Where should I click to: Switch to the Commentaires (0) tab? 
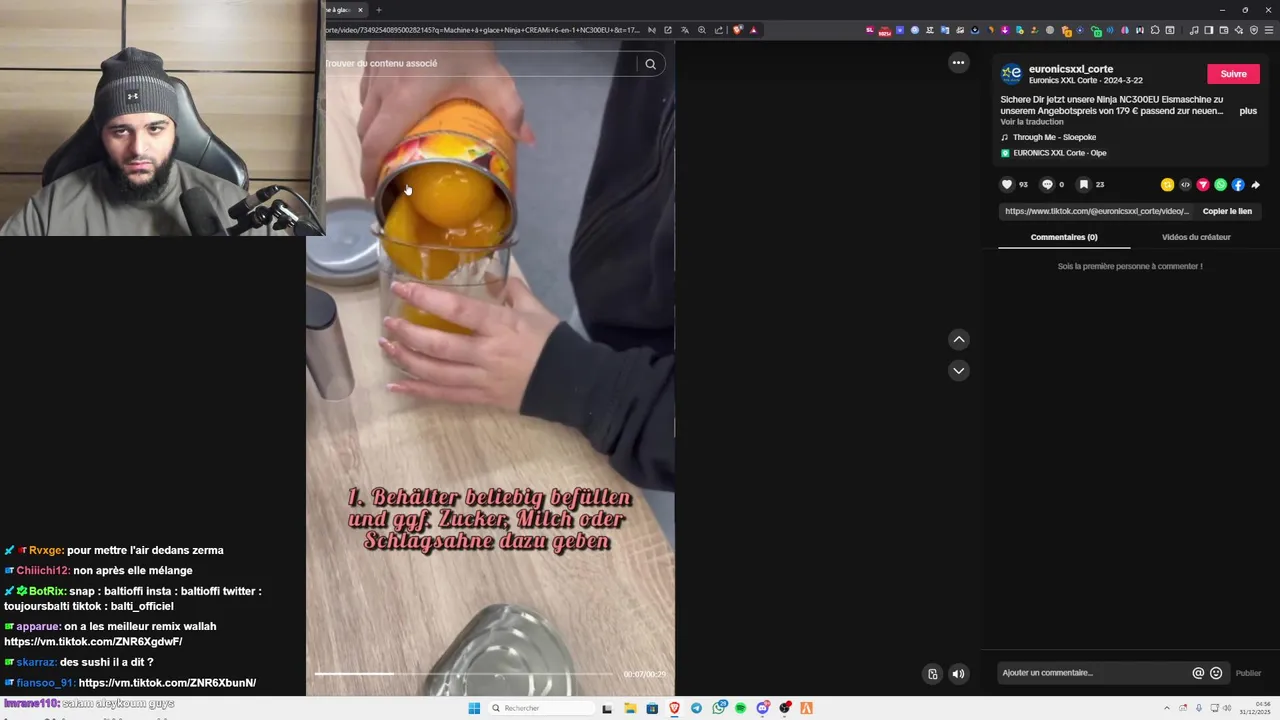pos(1064,237)
